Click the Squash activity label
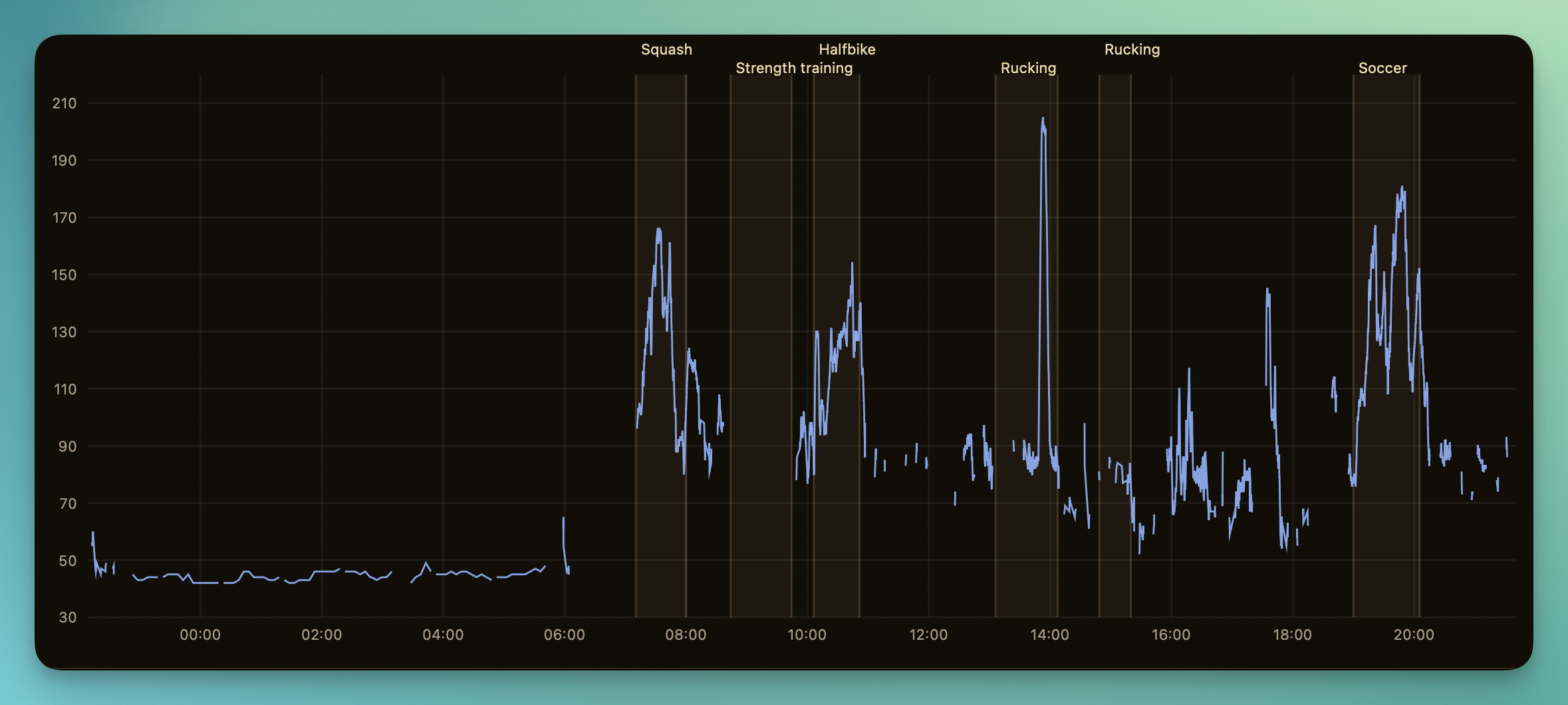The image size is (1568, 705). pos(666,49)
